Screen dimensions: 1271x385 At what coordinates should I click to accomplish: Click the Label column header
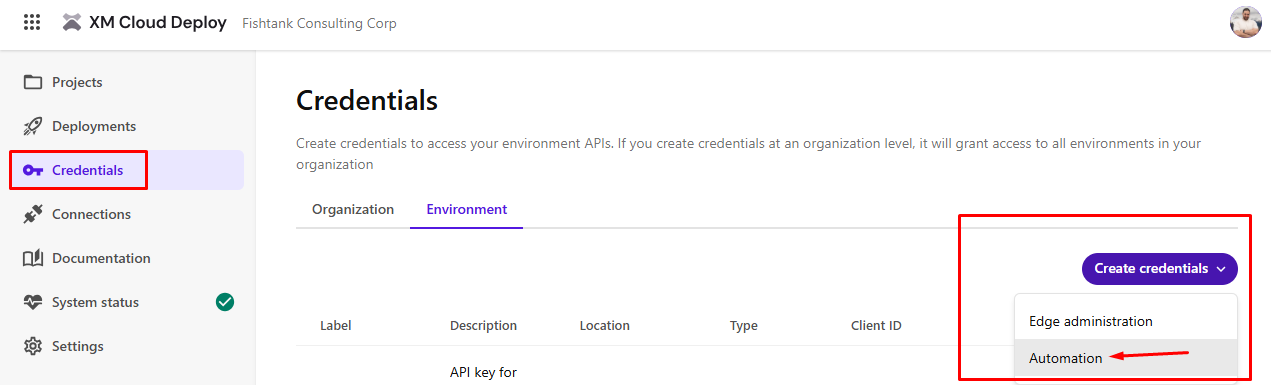click(336, 325)
